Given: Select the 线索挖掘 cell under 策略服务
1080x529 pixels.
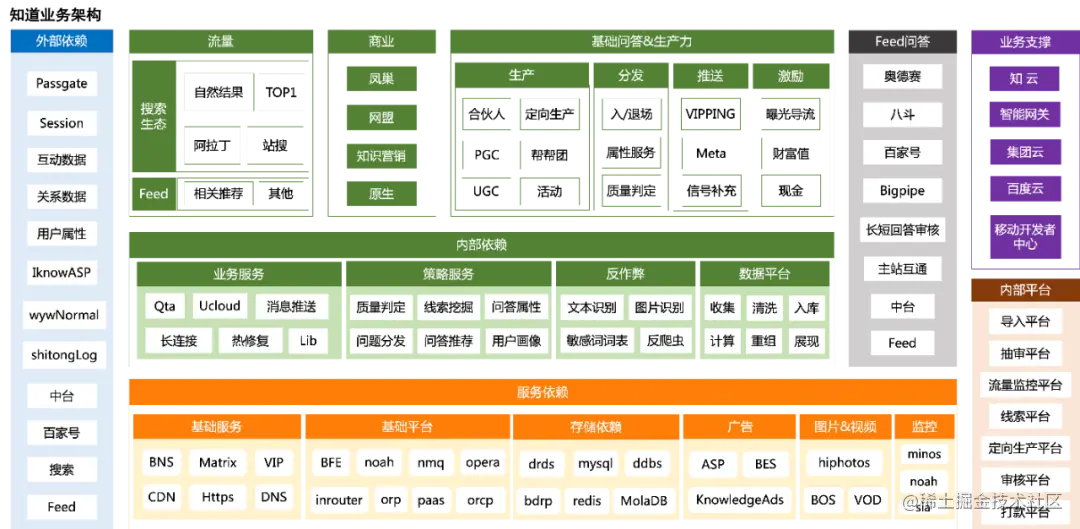Looking at the screenshot, I should pos(448,307).
